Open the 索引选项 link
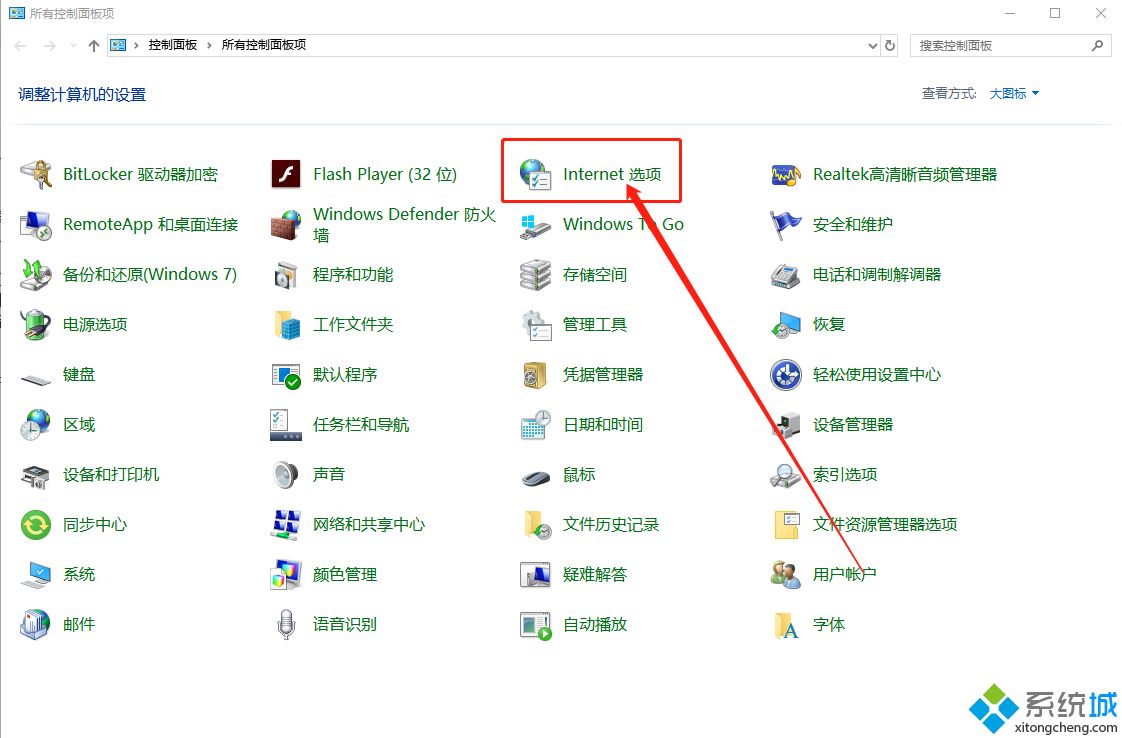This screenshot has width=1122, height=738. coord(844,475)
